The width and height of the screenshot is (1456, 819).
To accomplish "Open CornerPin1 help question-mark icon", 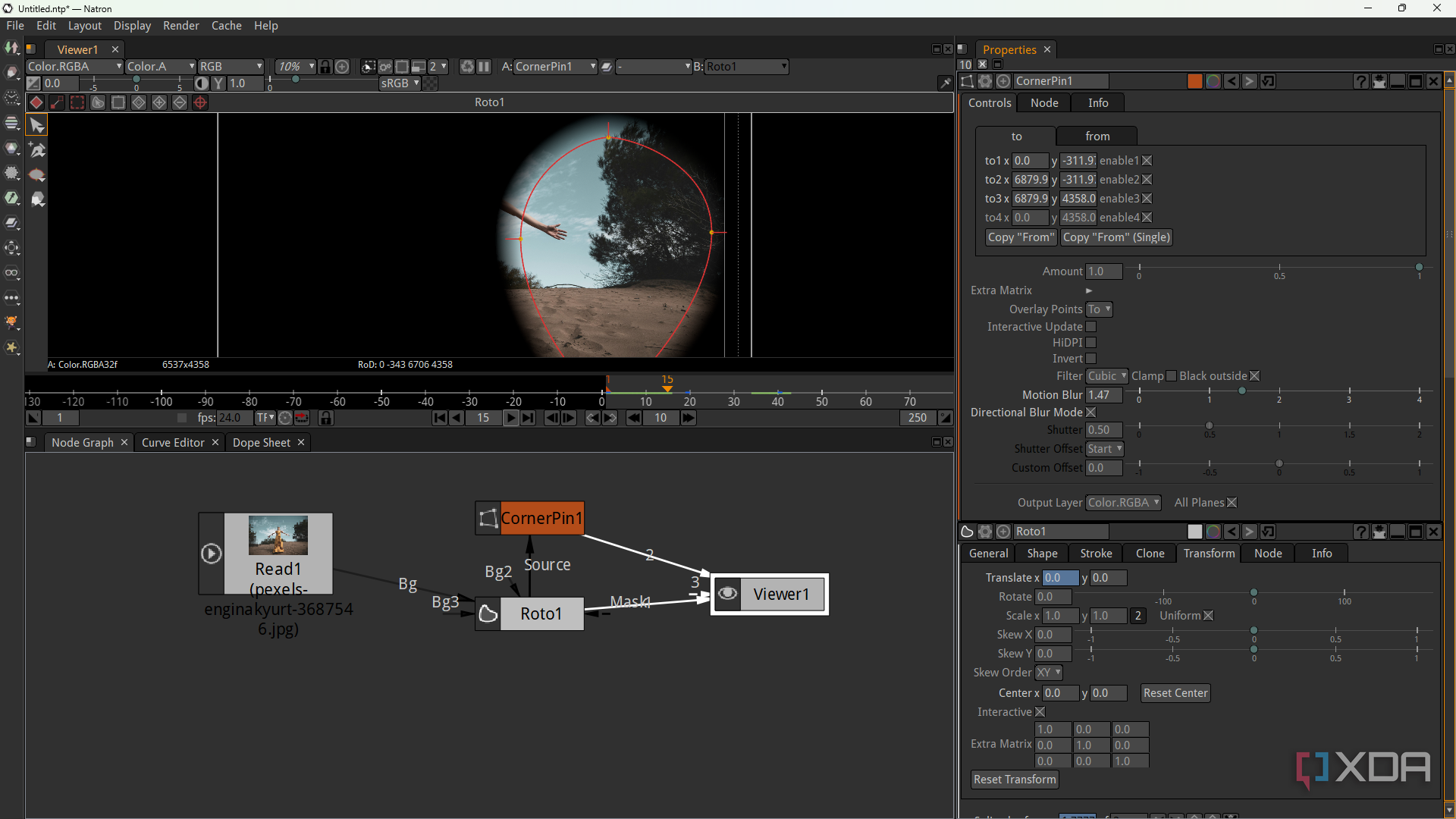I will pos(1361,81).
